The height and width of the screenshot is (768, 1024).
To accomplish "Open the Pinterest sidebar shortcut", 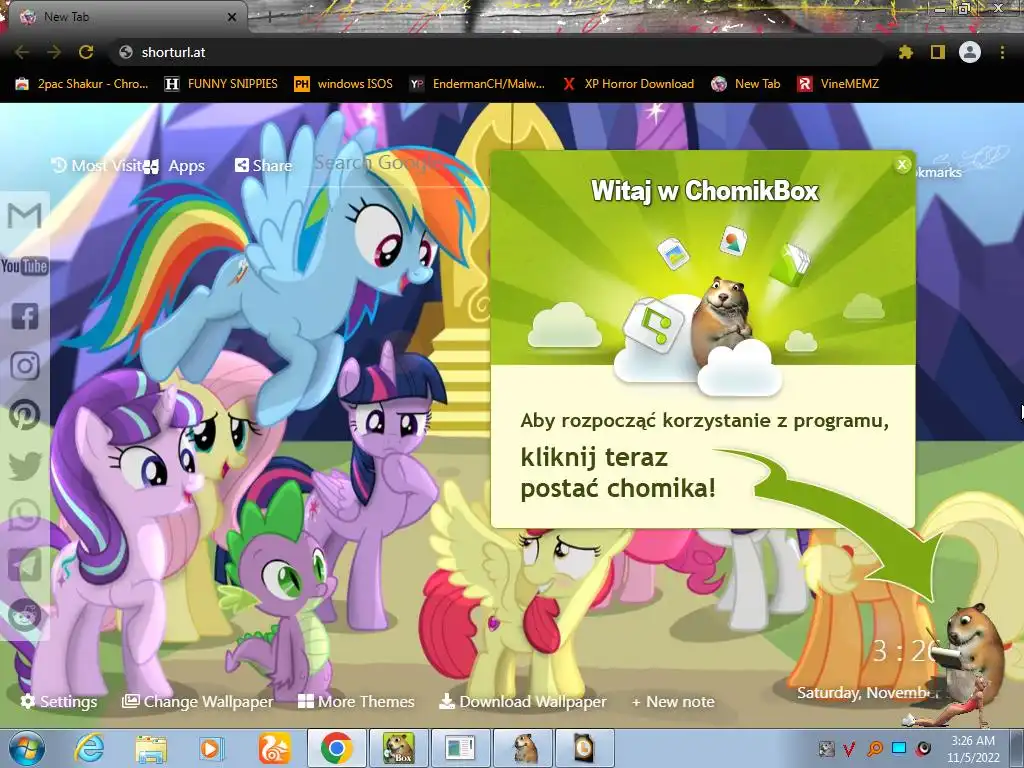I will (25, 415).
